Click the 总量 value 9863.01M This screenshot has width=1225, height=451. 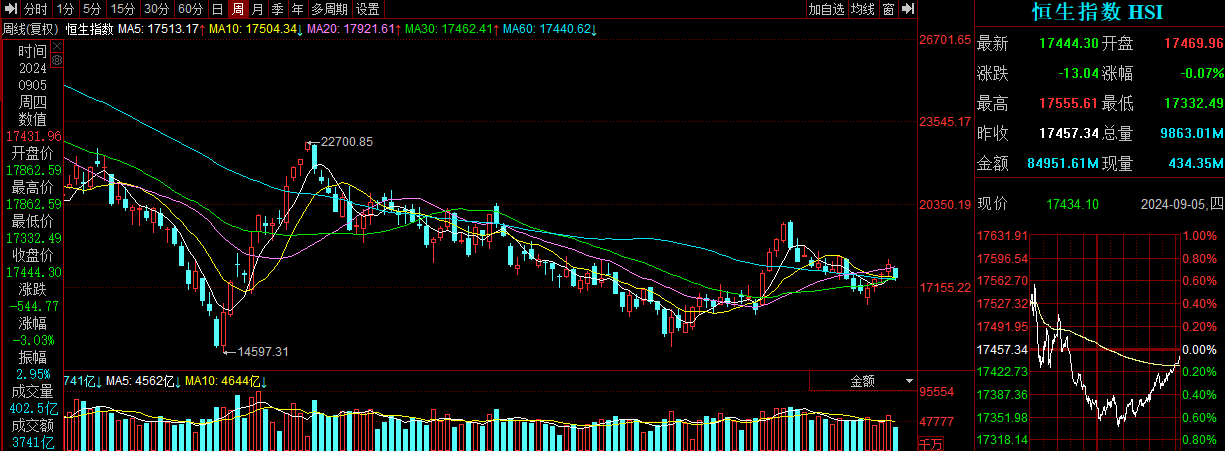(1193, 133)
